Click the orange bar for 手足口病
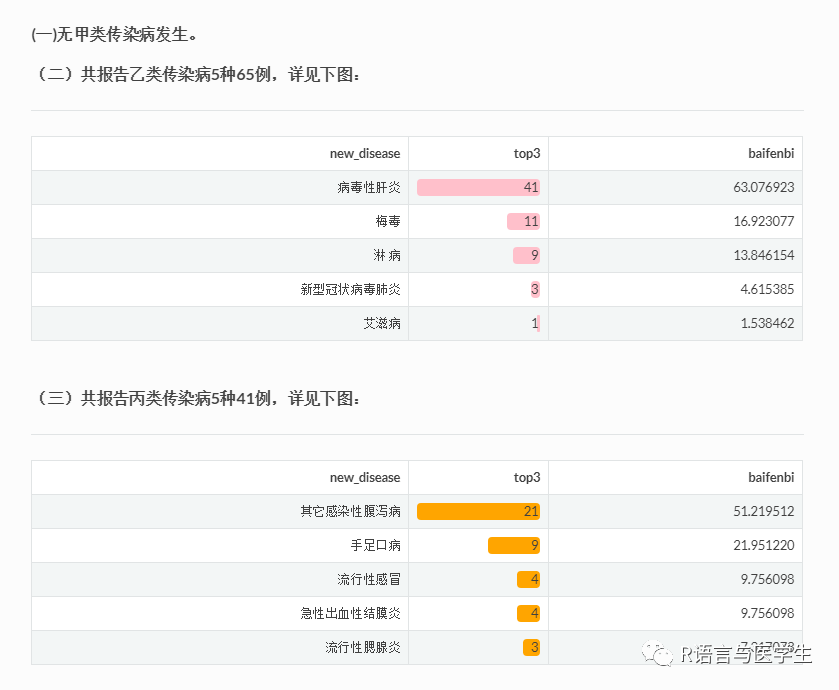This screenshot has height=690, width=839. [514, 546]
